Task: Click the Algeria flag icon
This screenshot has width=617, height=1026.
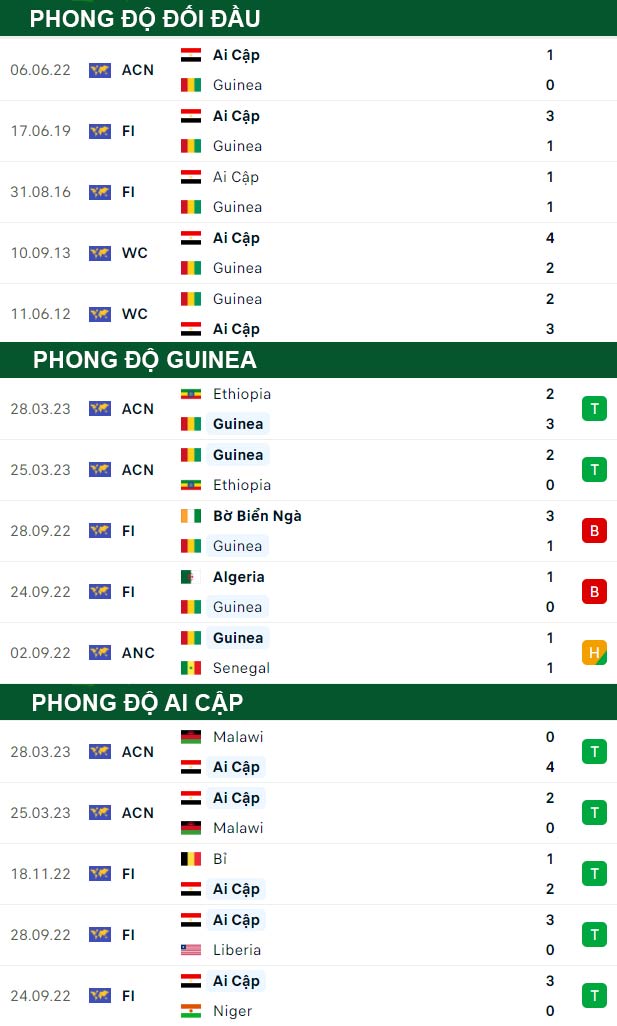Action: pos(191,577)
